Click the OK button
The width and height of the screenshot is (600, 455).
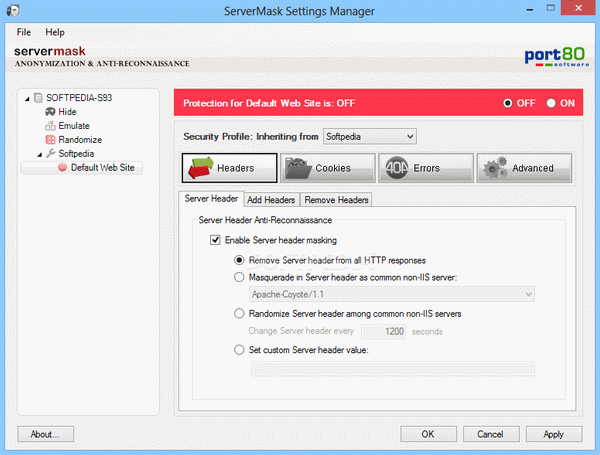(428, 434)
